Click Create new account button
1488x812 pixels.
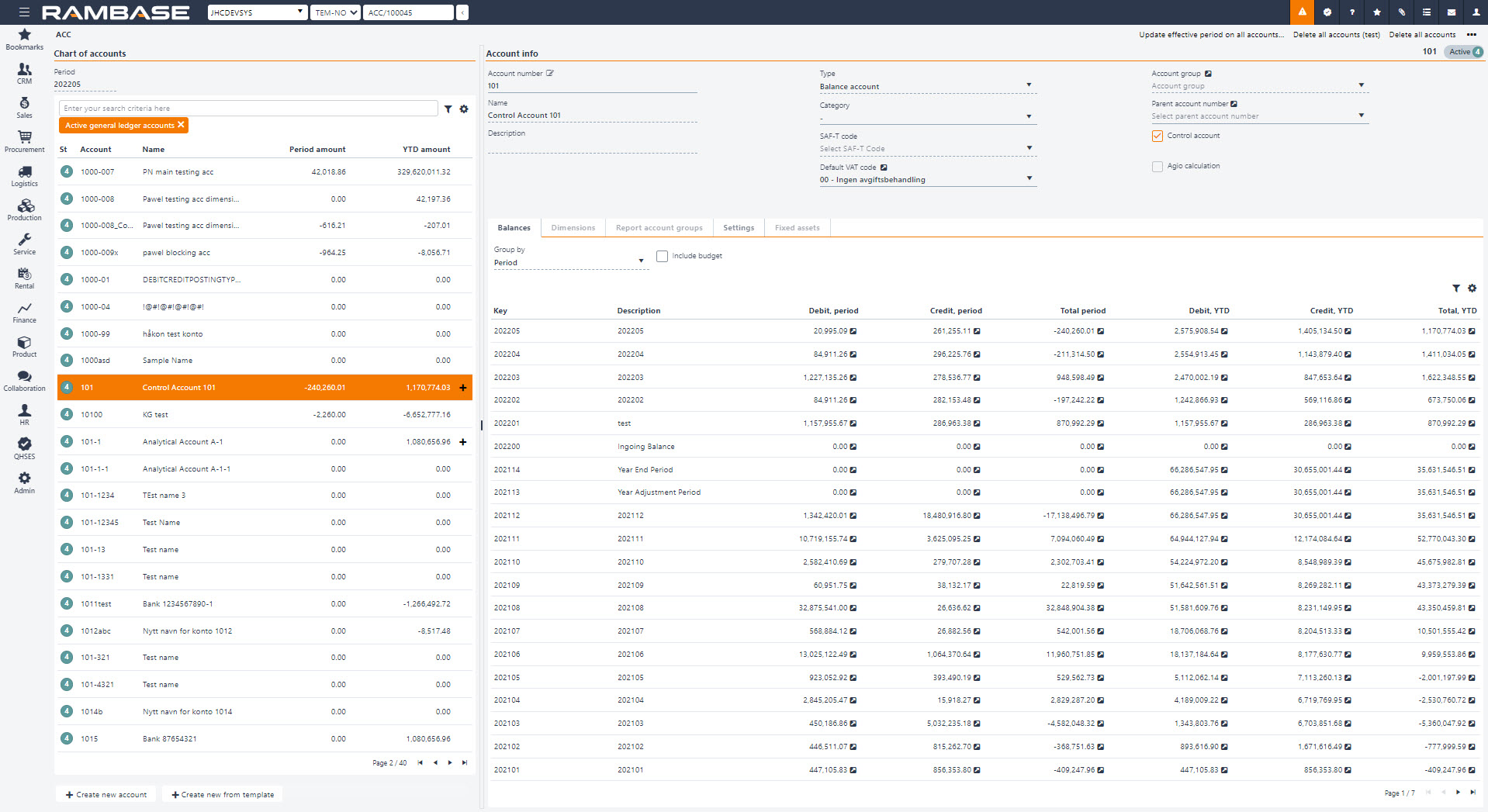coord(106,794)
